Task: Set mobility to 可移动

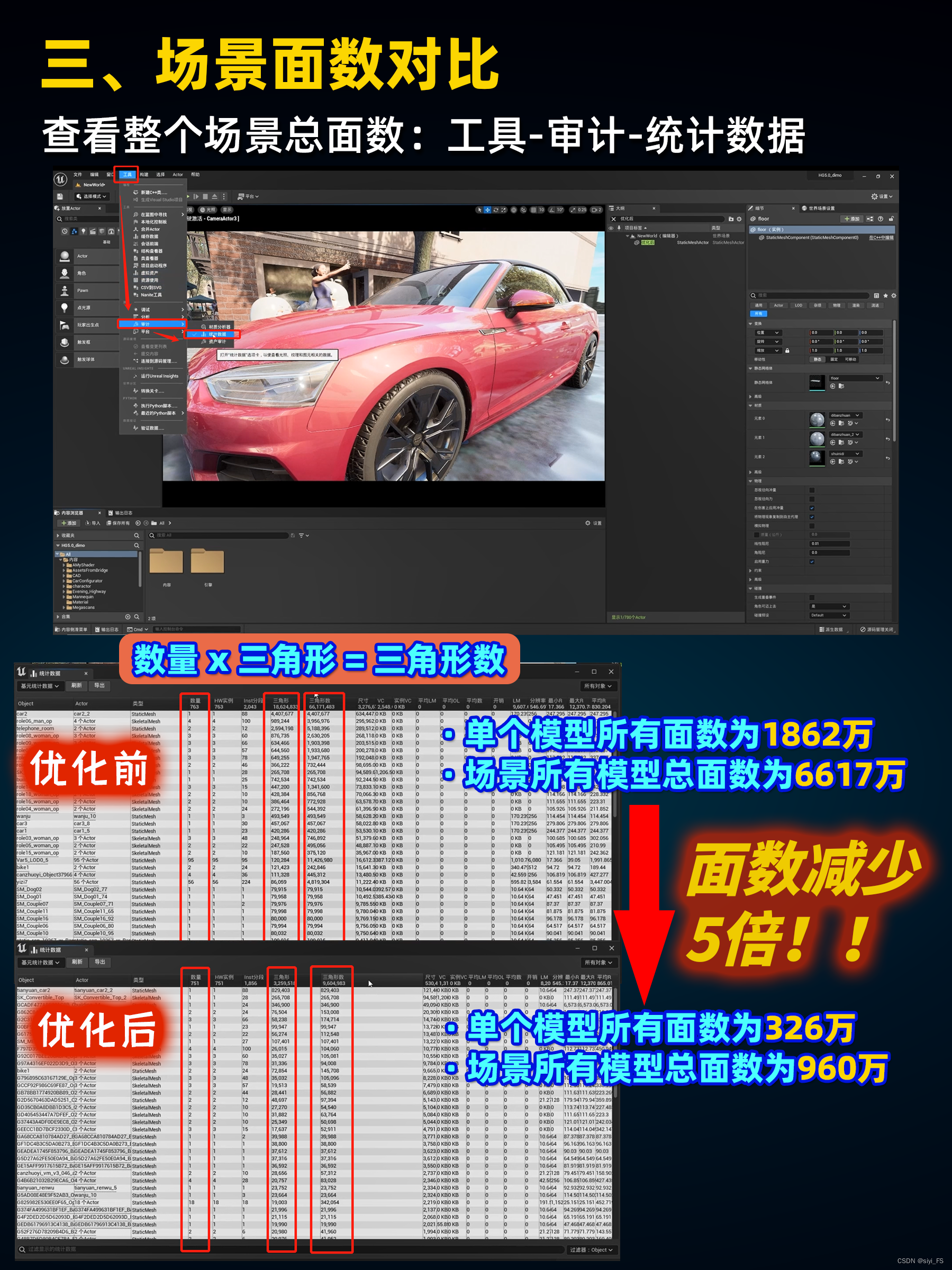Action: (x=851, y=359)
